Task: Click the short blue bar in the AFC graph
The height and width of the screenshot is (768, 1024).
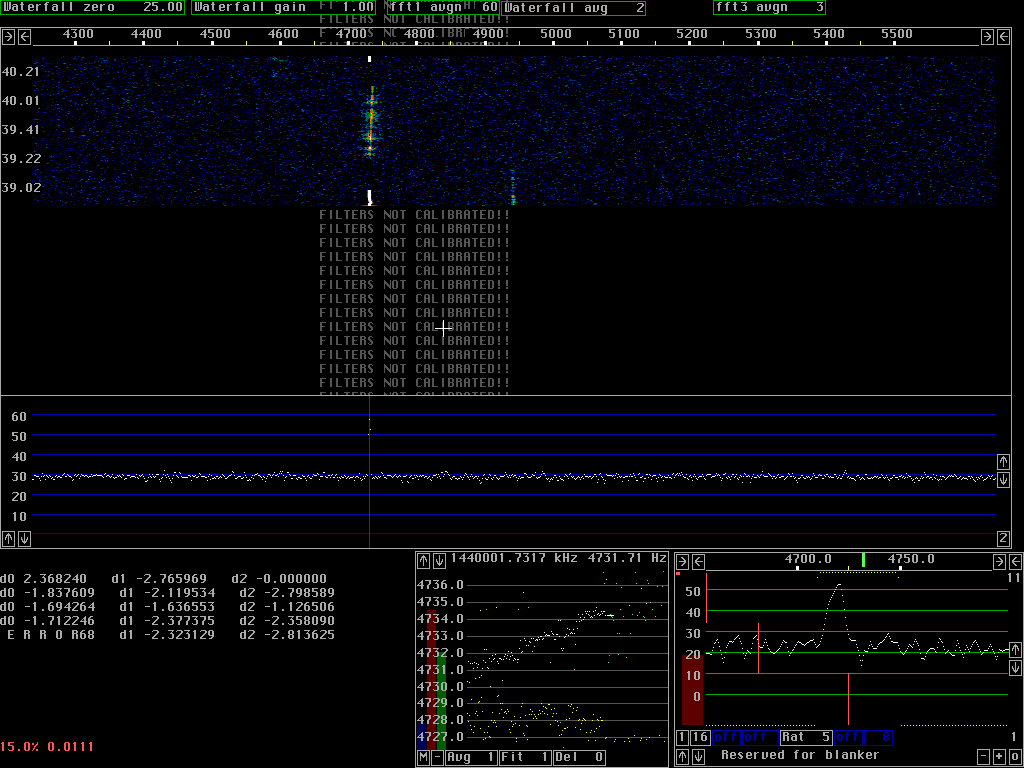Action: point(421,736)
